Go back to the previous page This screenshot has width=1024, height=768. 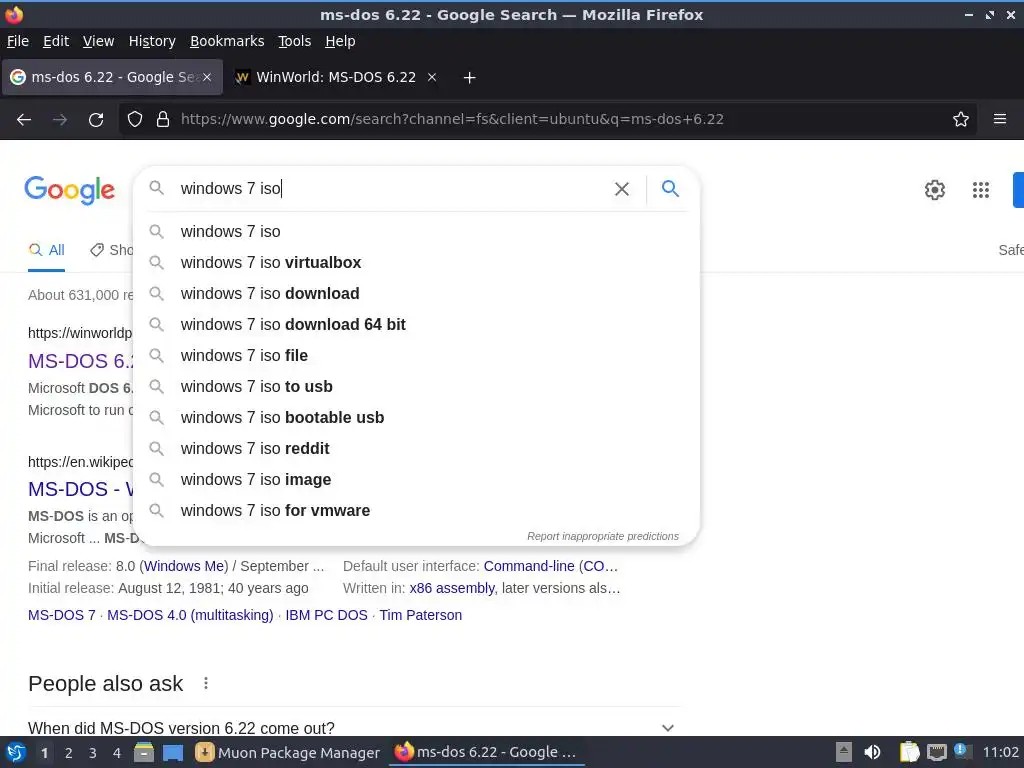24,120
